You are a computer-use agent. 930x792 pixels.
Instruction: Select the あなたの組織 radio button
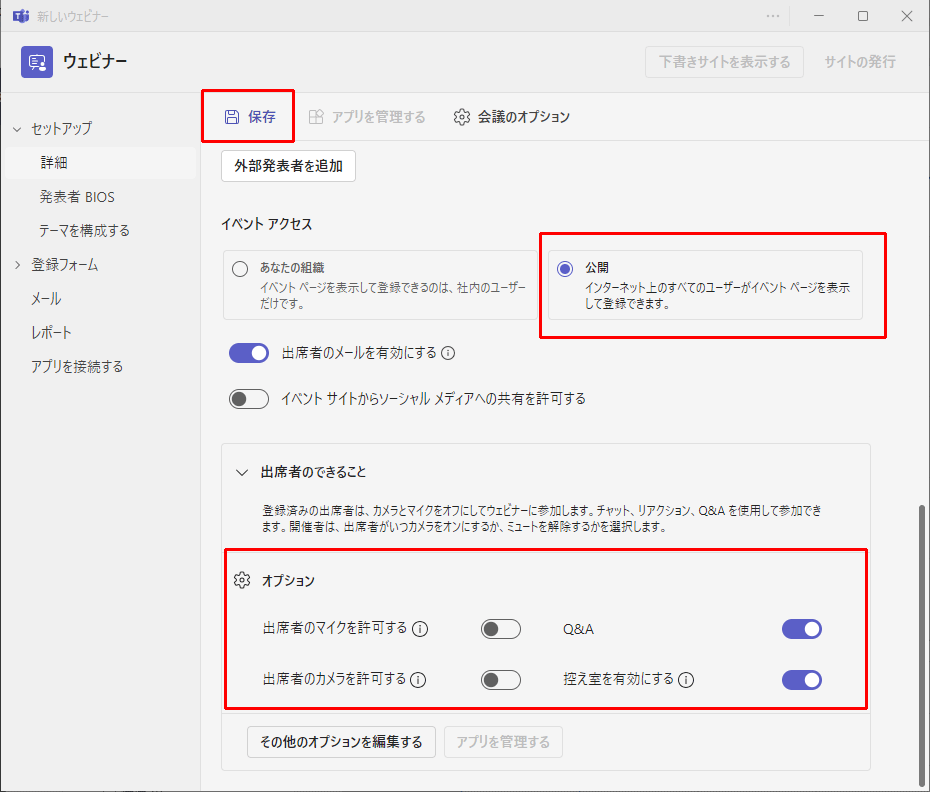[240, 268]
